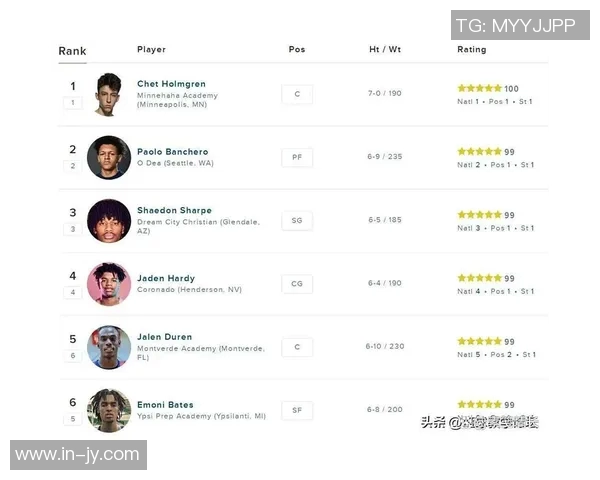Viewport: 600px width, 480px height.
Task: Click the C position badge for Holmgren
Action: coord(297,94)
